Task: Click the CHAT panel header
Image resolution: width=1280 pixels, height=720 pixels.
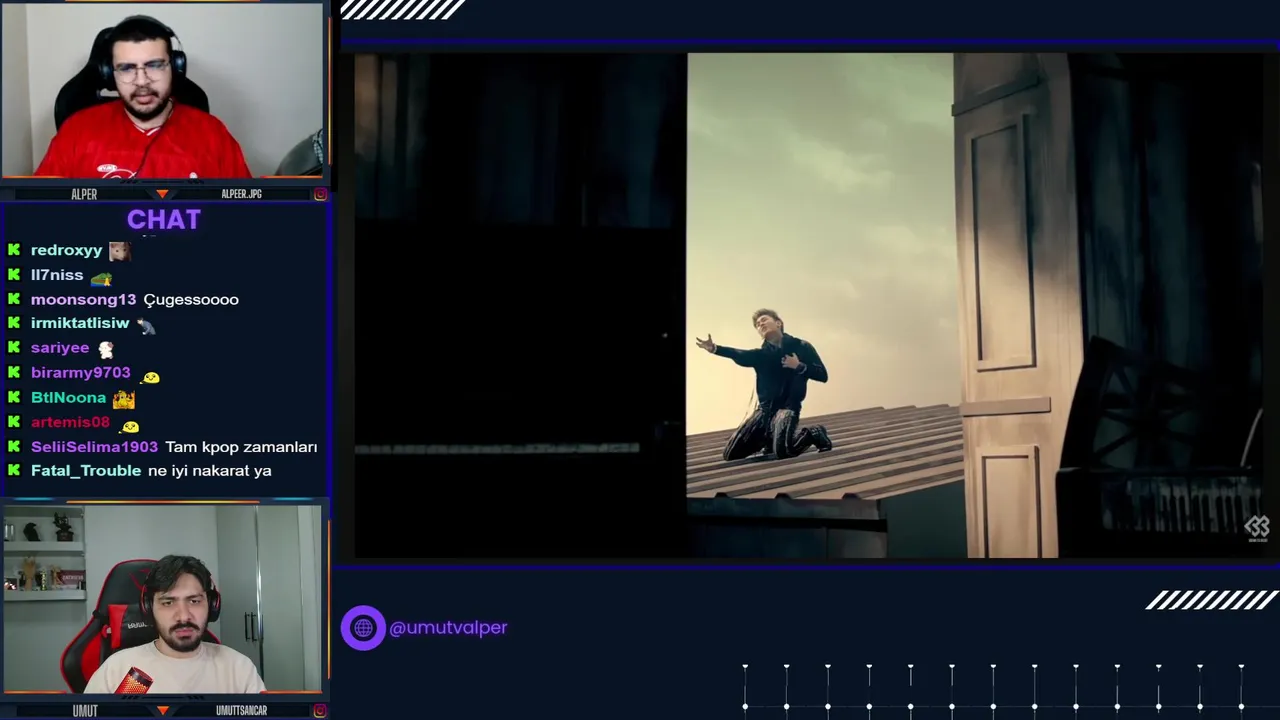Action: [x=164, y=220]
